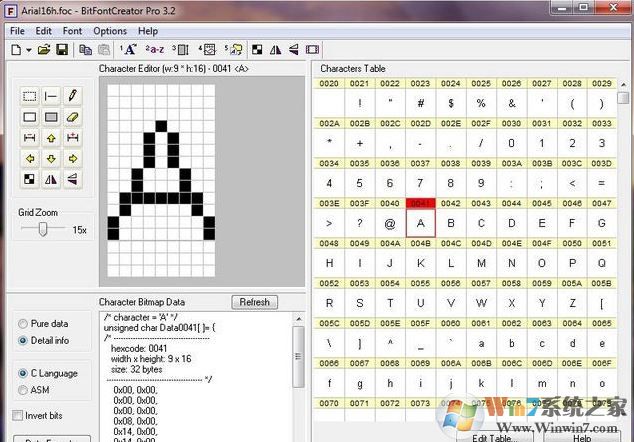Click the Grid Zoom slider handle

[42, 229]
